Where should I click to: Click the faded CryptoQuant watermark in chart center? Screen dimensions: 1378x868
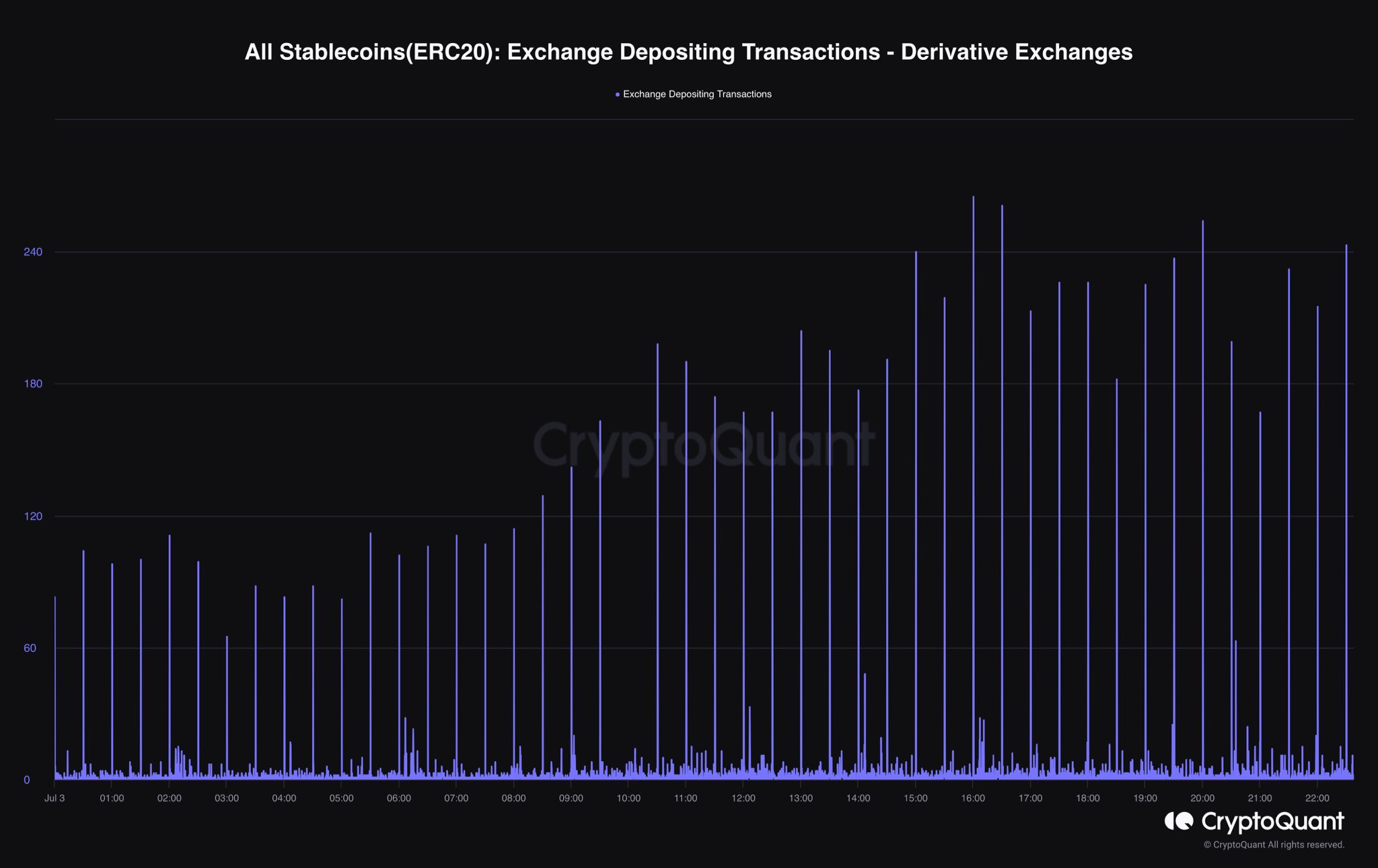(x=704, y=445)
